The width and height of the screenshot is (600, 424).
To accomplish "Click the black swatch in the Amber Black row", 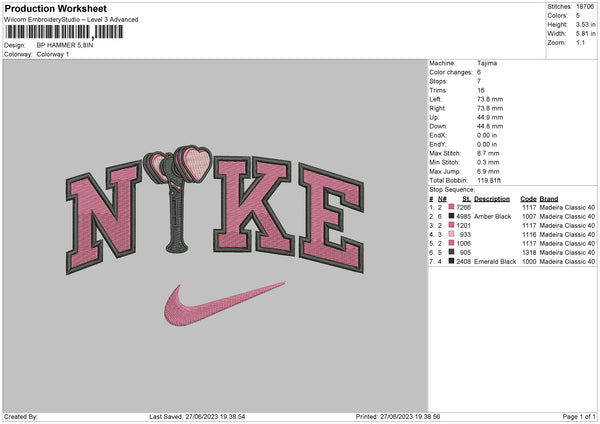I will click(452, 216).
